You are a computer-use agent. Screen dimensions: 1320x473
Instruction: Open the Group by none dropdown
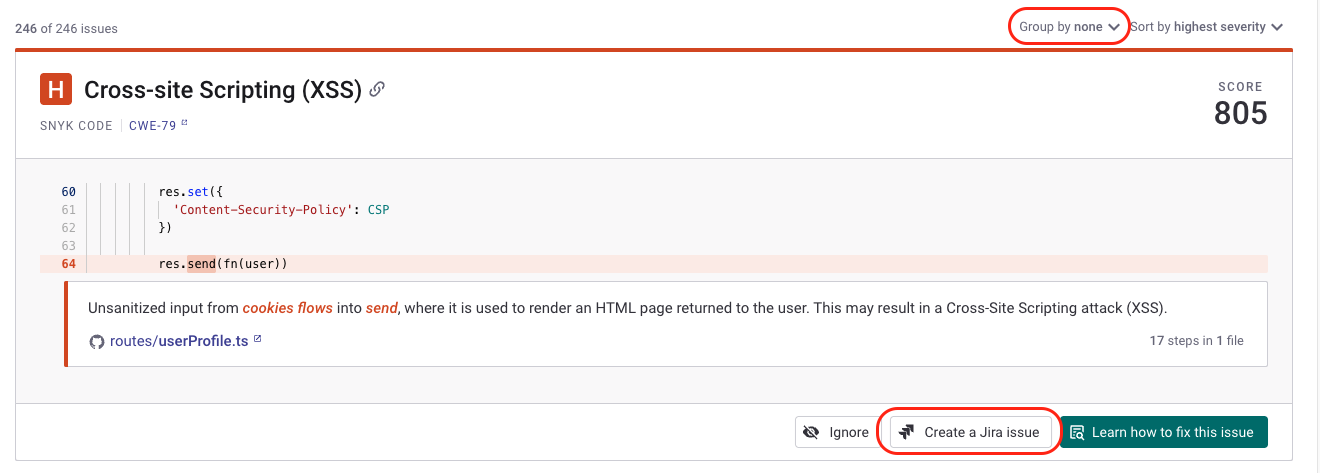pos(1069,27)
